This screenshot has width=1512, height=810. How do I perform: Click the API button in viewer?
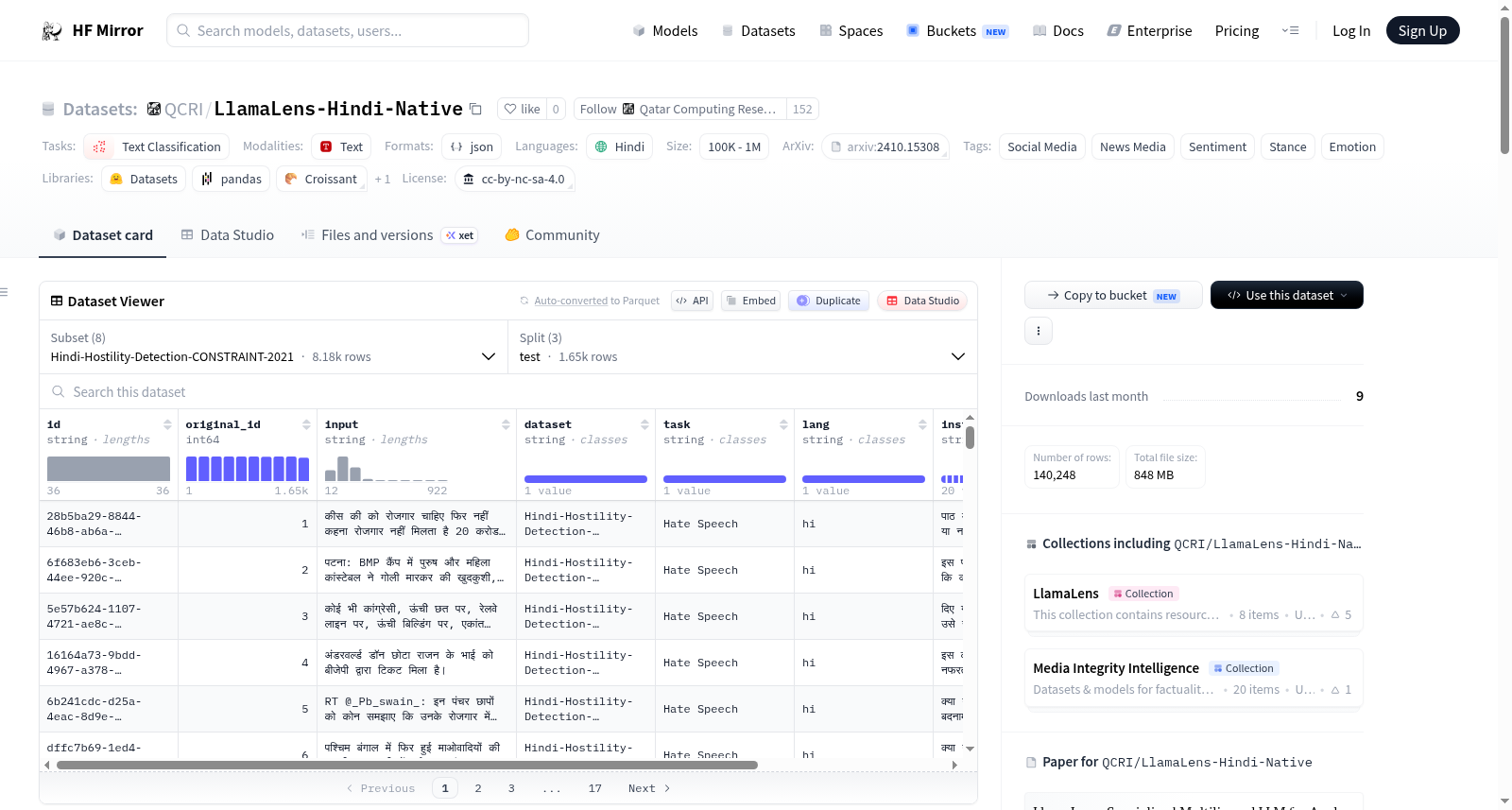(x=692, y=301)
